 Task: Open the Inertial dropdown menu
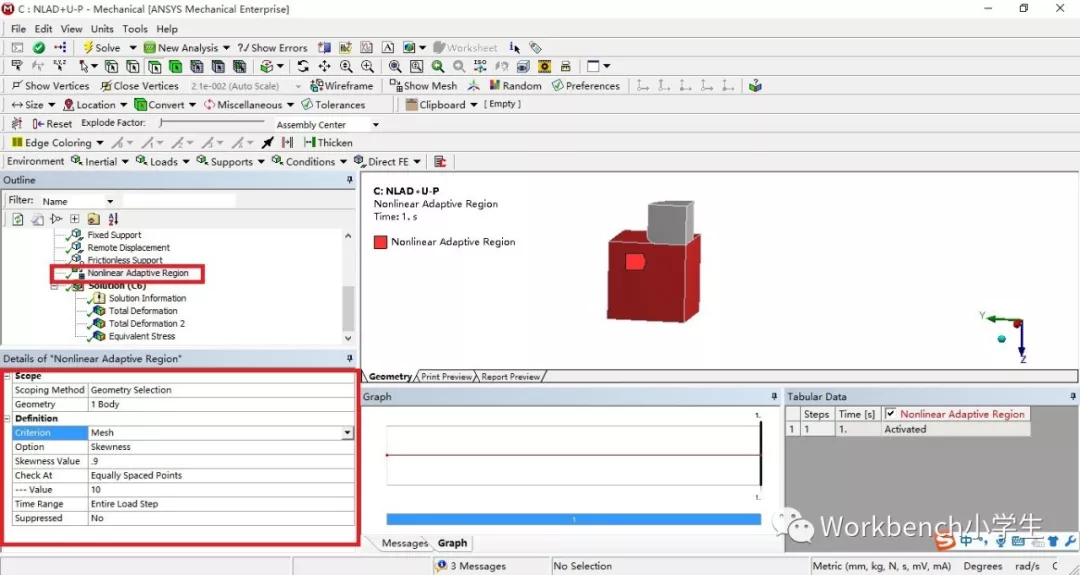[100, 161]
